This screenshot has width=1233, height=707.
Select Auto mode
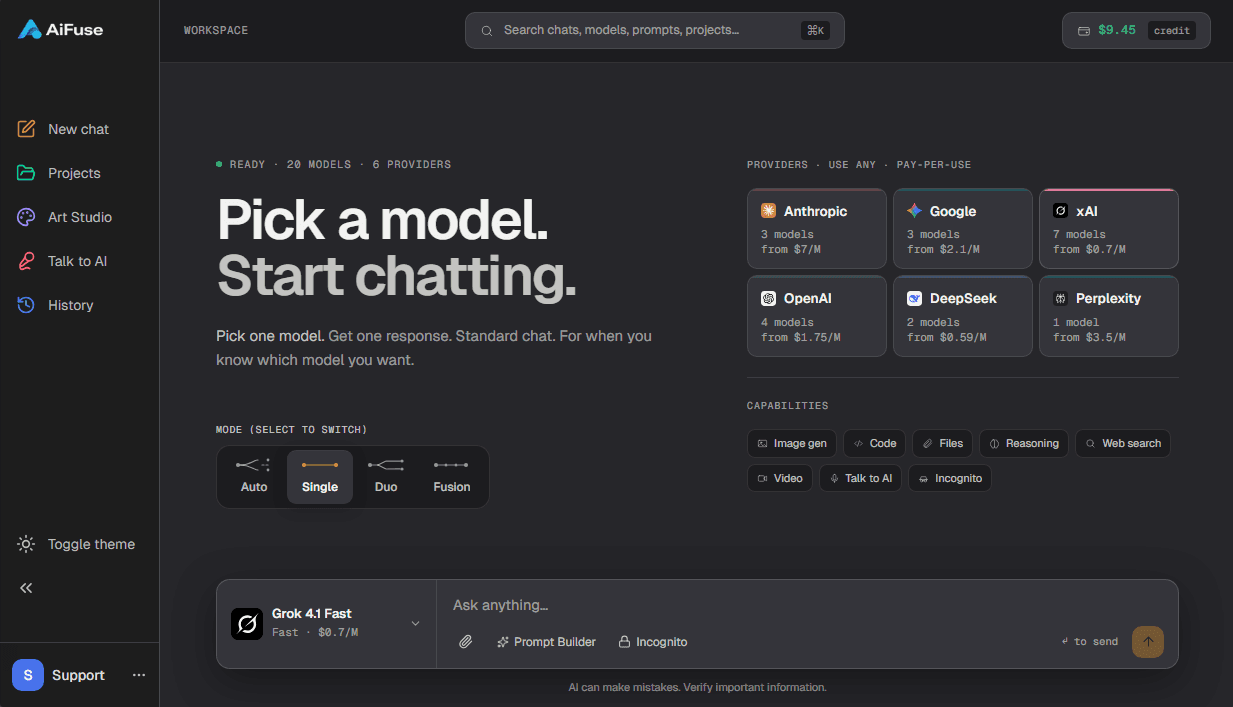[254, 477]
